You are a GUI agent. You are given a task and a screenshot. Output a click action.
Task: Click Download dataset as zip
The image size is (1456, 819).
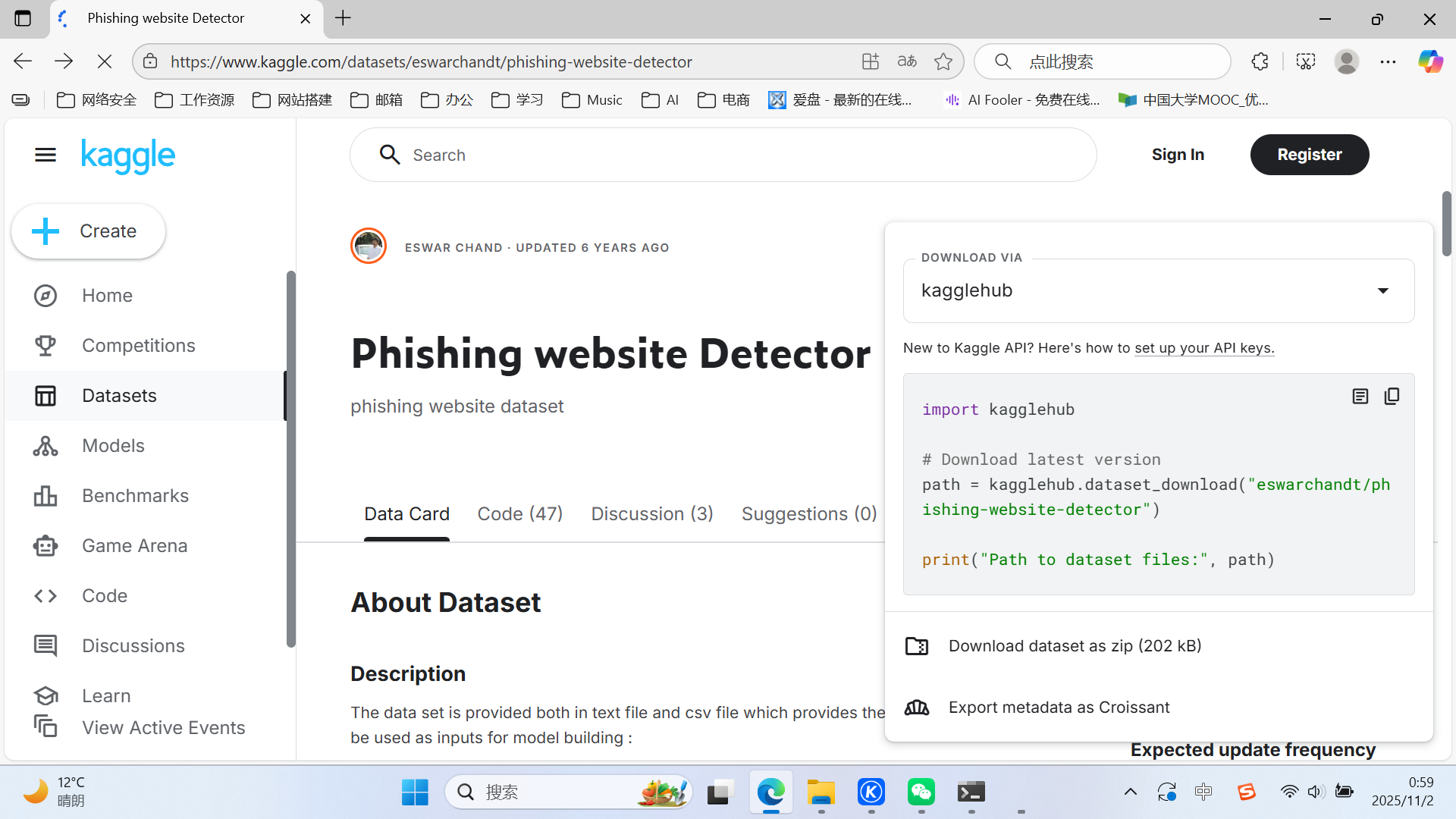click(x=1074, y=646)
